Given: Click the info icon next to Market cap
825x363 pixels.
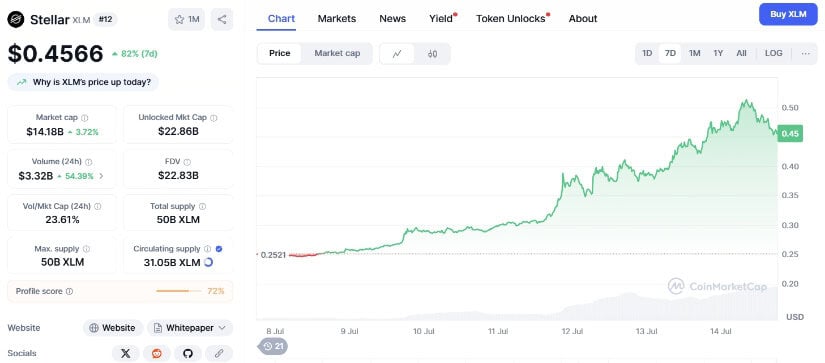Looking at the screenshot, I should [85, 118].
